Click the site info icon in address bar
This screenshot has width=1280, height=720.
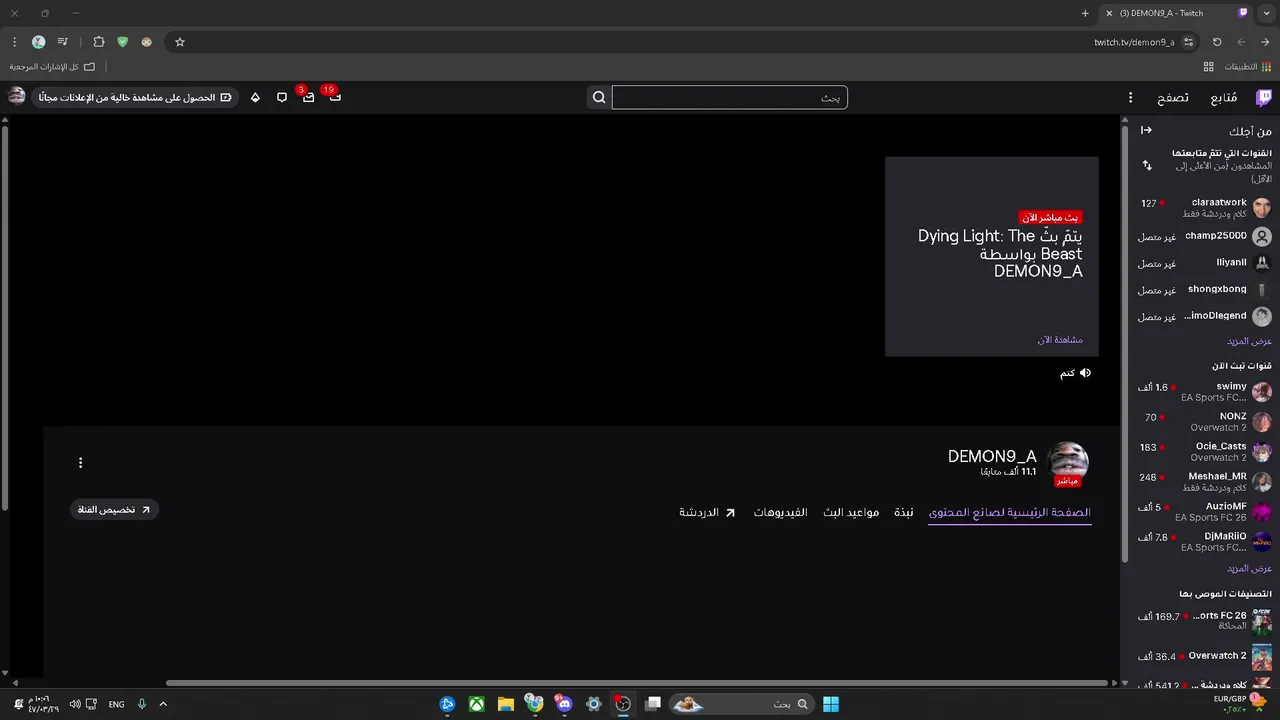(x=1188, y=42)
